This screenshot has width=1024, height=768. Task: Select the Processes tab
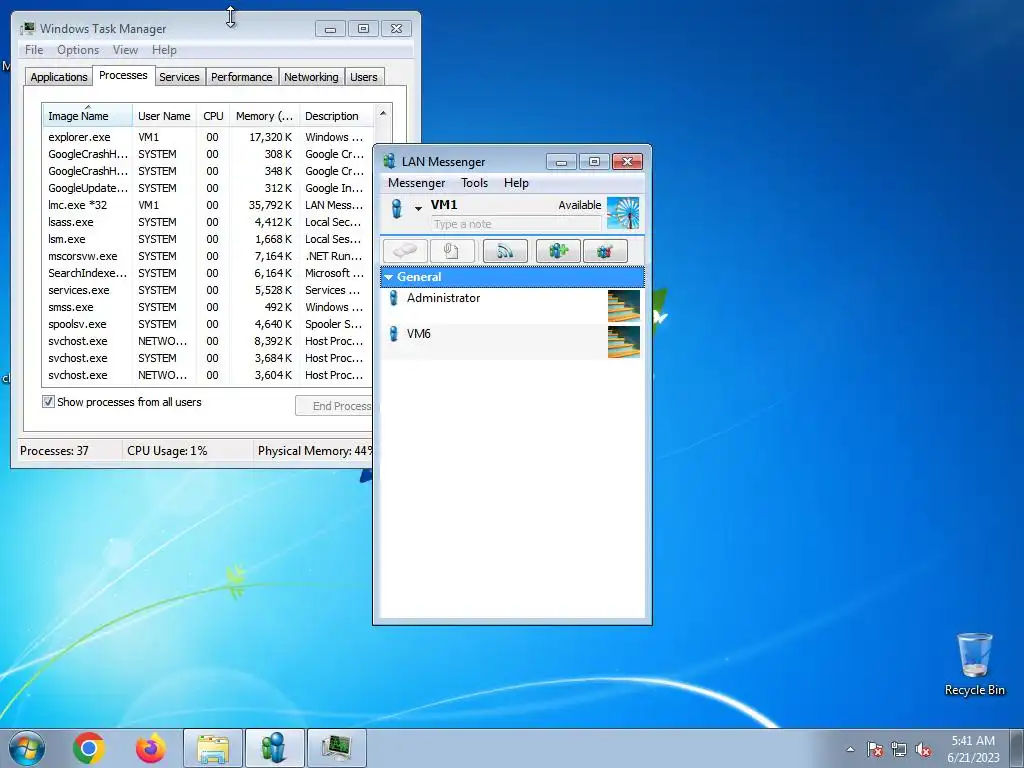[x=123, y=75]
